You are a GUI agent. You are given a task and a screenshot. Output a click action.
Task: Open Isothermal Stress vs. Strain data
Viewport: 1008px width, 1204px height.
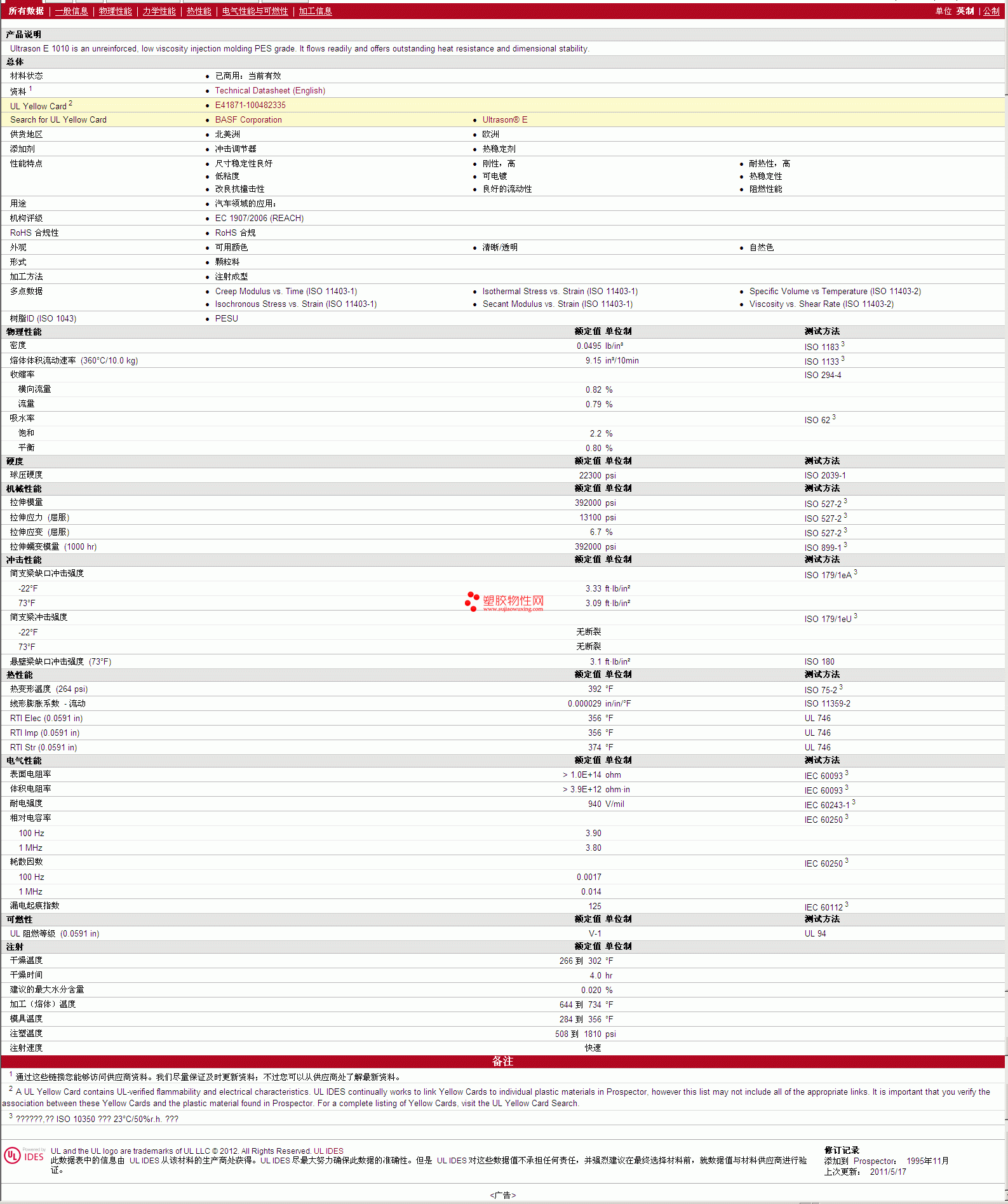coord(560,291)
